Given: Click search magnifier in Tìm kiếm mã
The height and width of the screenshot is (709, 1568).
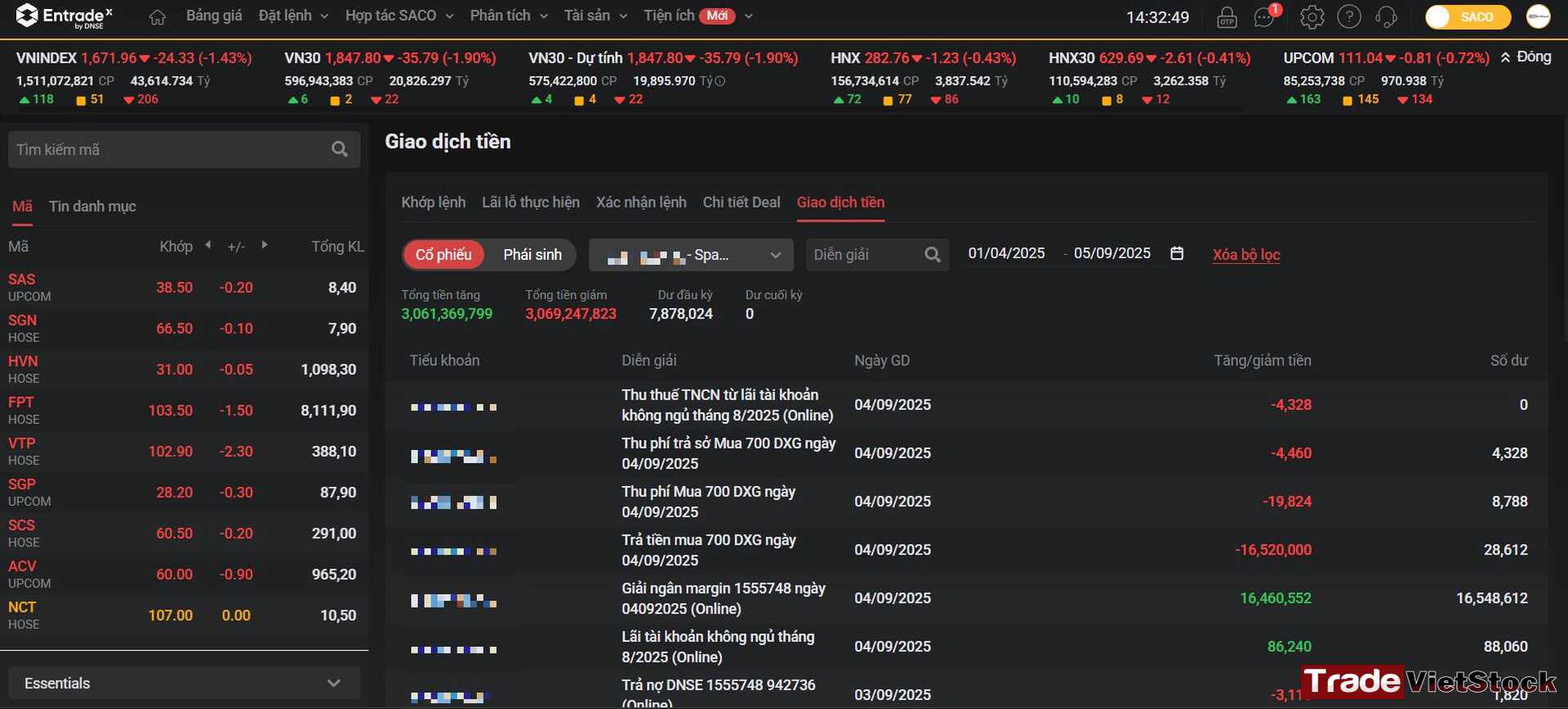Looking at the screenshot, I should pos(340,149).
